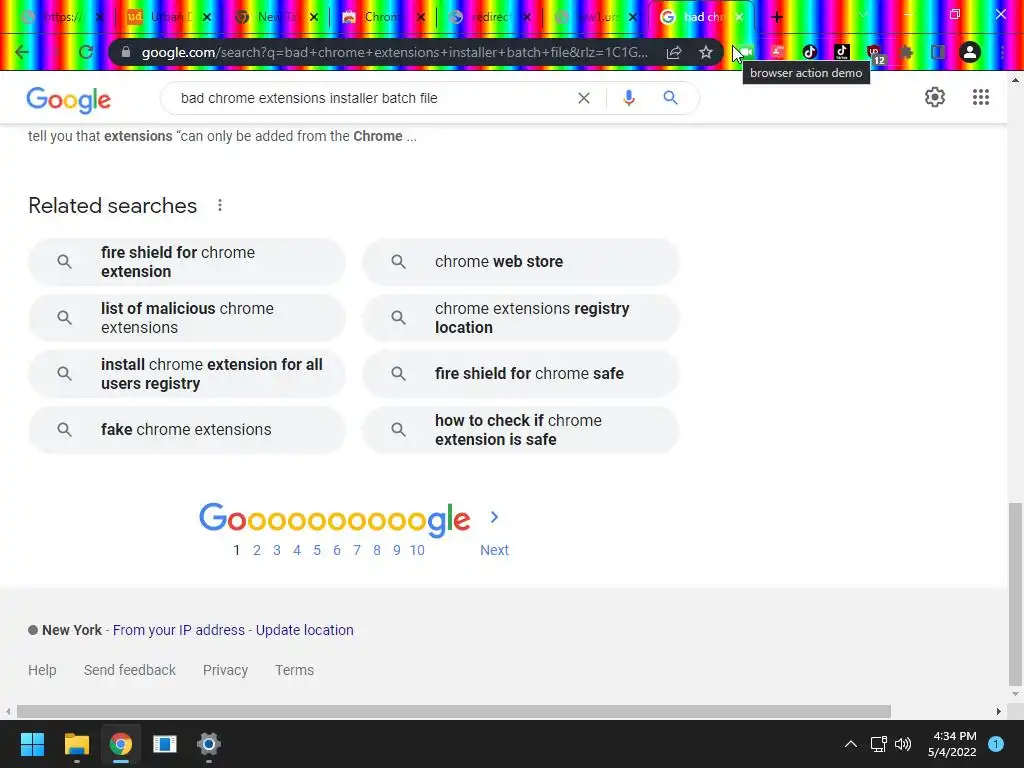Open the second TikTok extension icon
This screenshot has height=768, width=1024.
842,52
